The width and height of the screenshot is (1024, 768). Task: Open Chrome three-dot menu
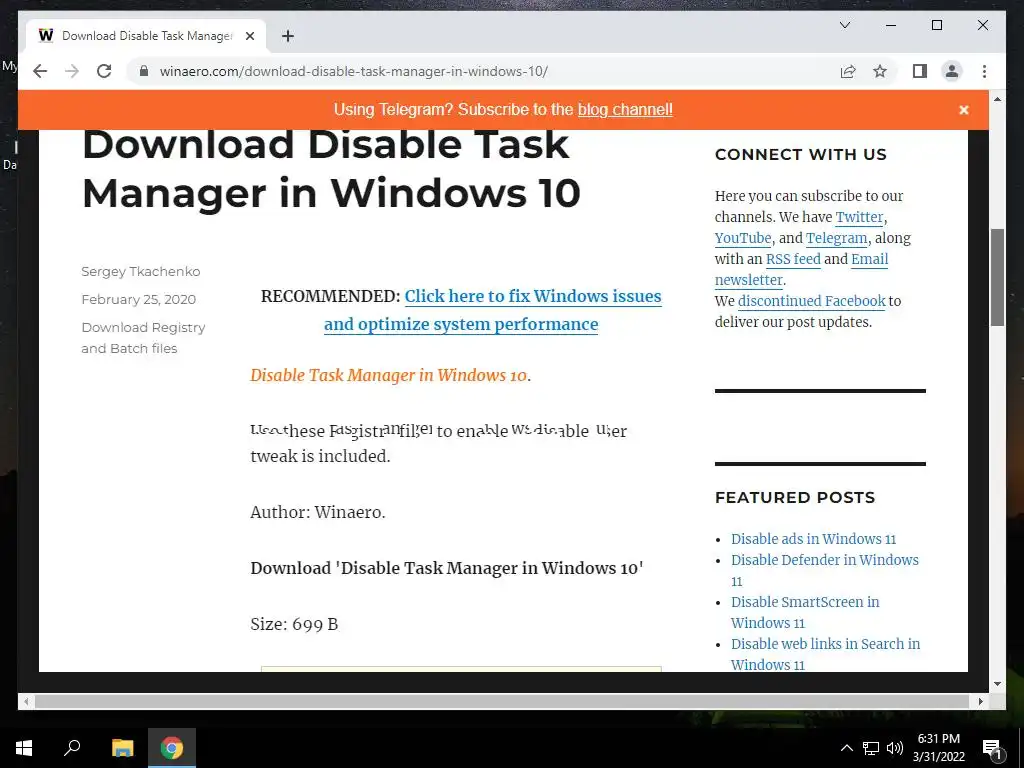[x=984, y=71]
